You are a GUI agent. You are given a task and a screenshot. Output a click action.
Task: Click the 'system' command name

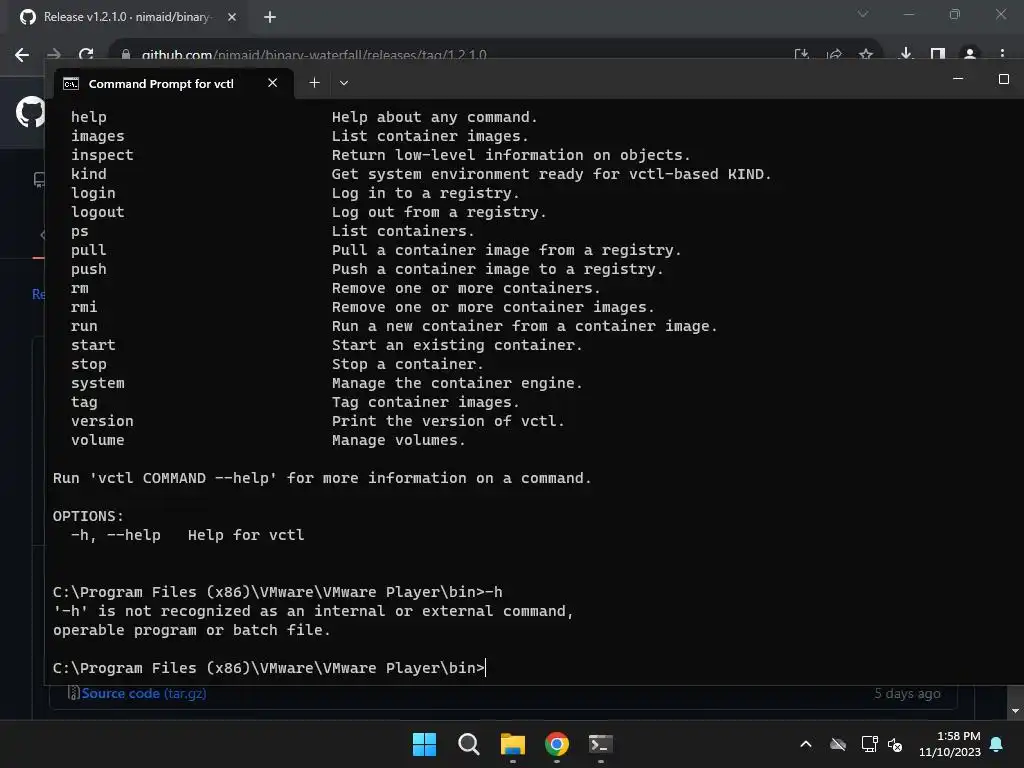click(97, 383)
